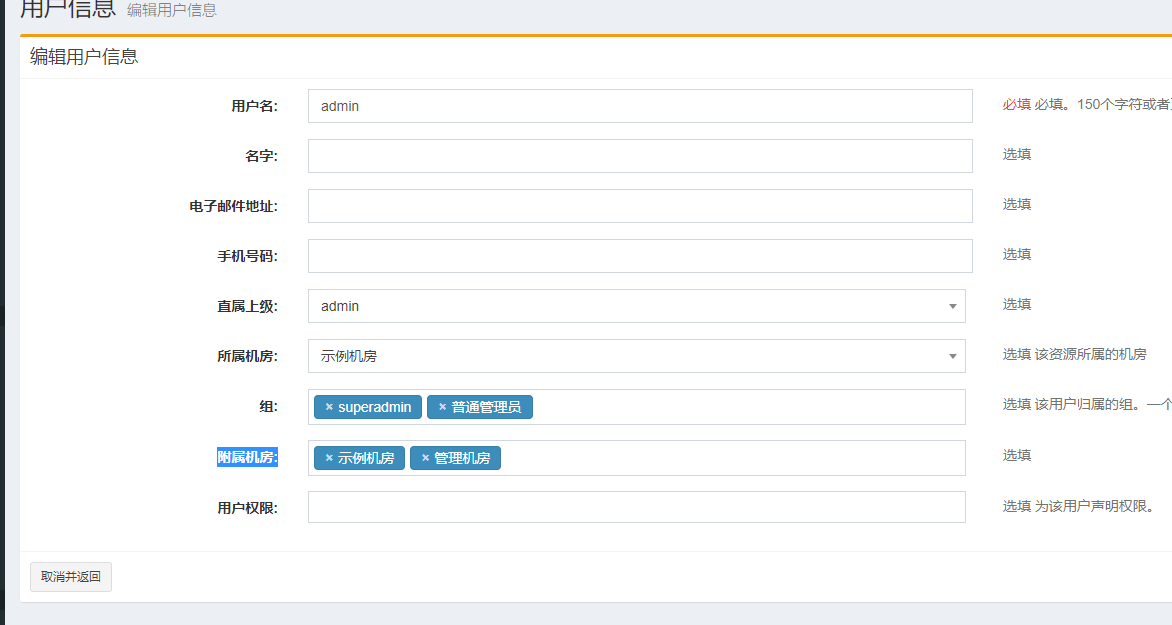Click the 用户权限 label
This screenshot has height=625, width=1172.
click(247, 508)
